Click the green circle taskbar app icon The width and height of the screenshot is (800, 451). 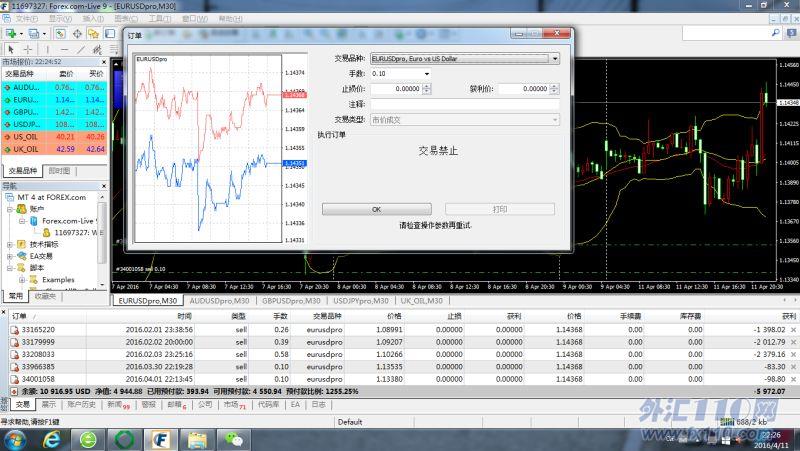click(x=124, y=439)
